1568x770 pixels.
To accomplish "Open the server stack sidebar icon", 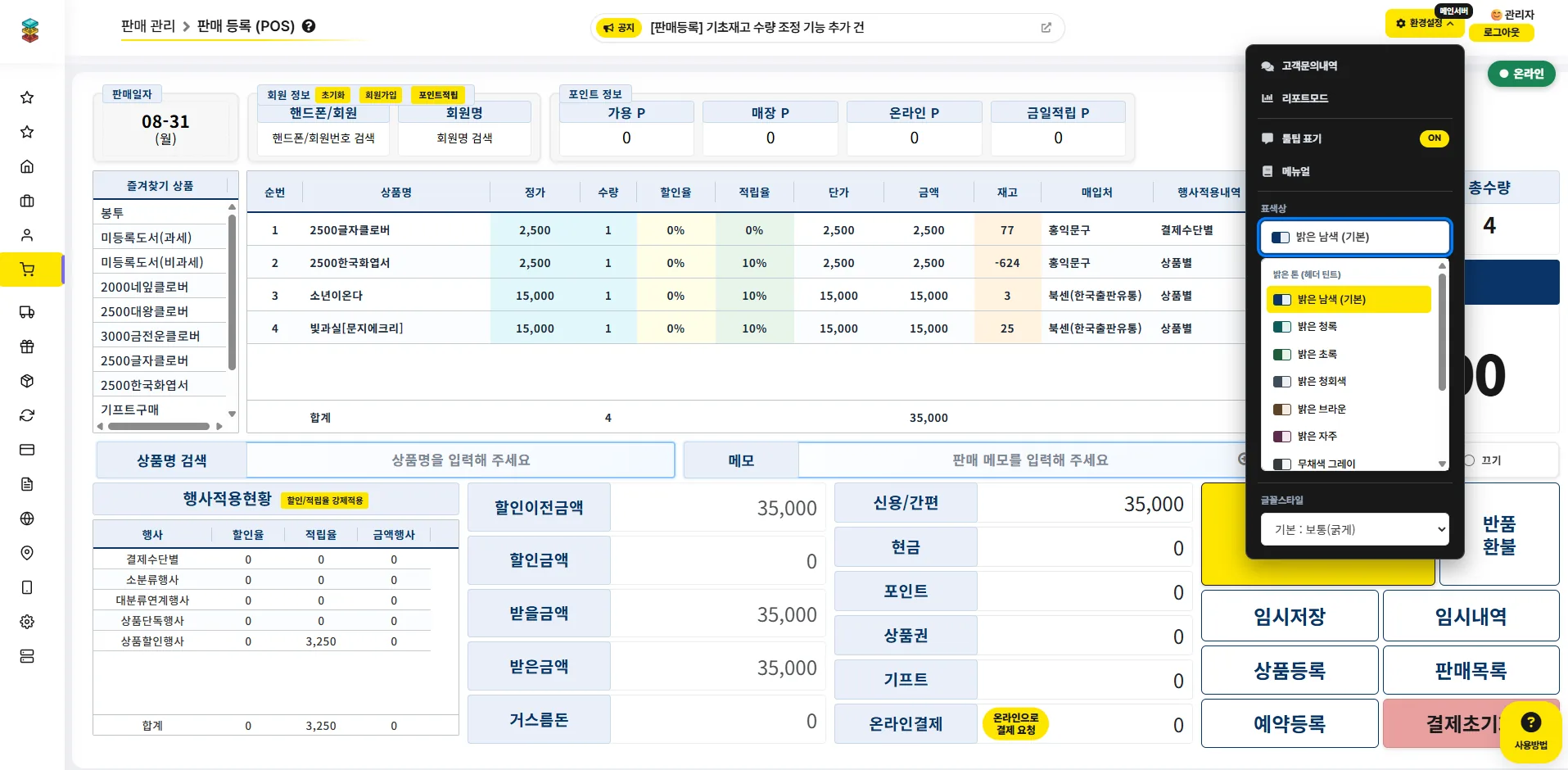I will click(27, 656).
